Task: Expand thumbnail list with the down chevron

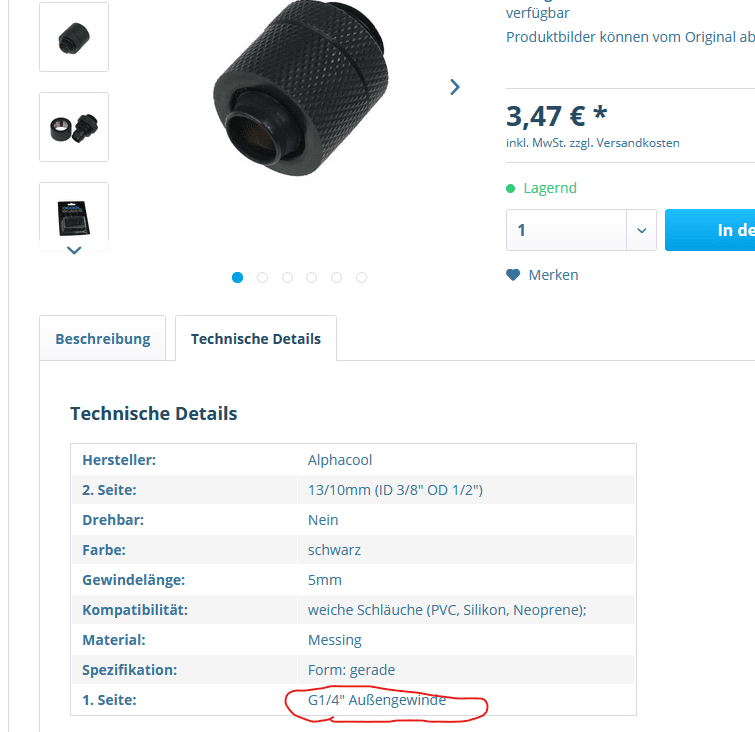Action: coord(74,250)
